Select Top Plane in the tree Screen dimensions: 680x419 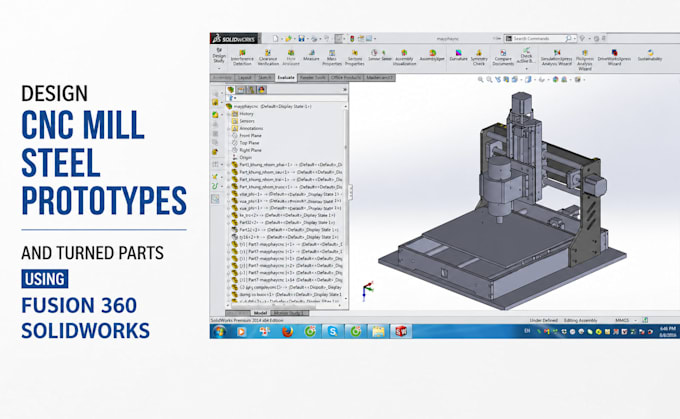249,143
